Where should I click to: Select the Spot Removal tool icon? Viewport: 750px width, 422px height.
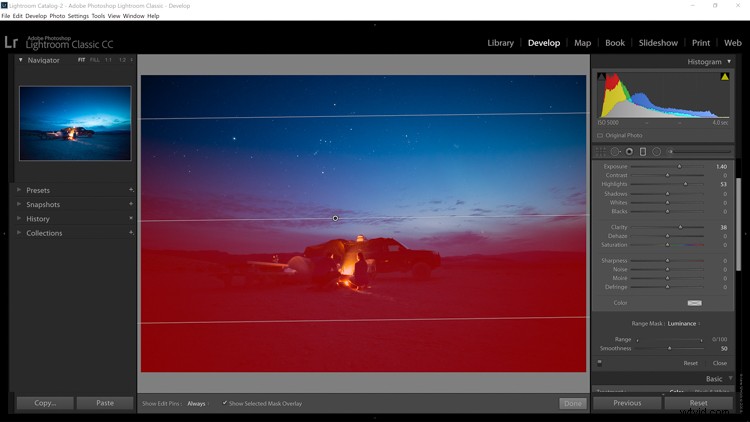pos(615,152)
